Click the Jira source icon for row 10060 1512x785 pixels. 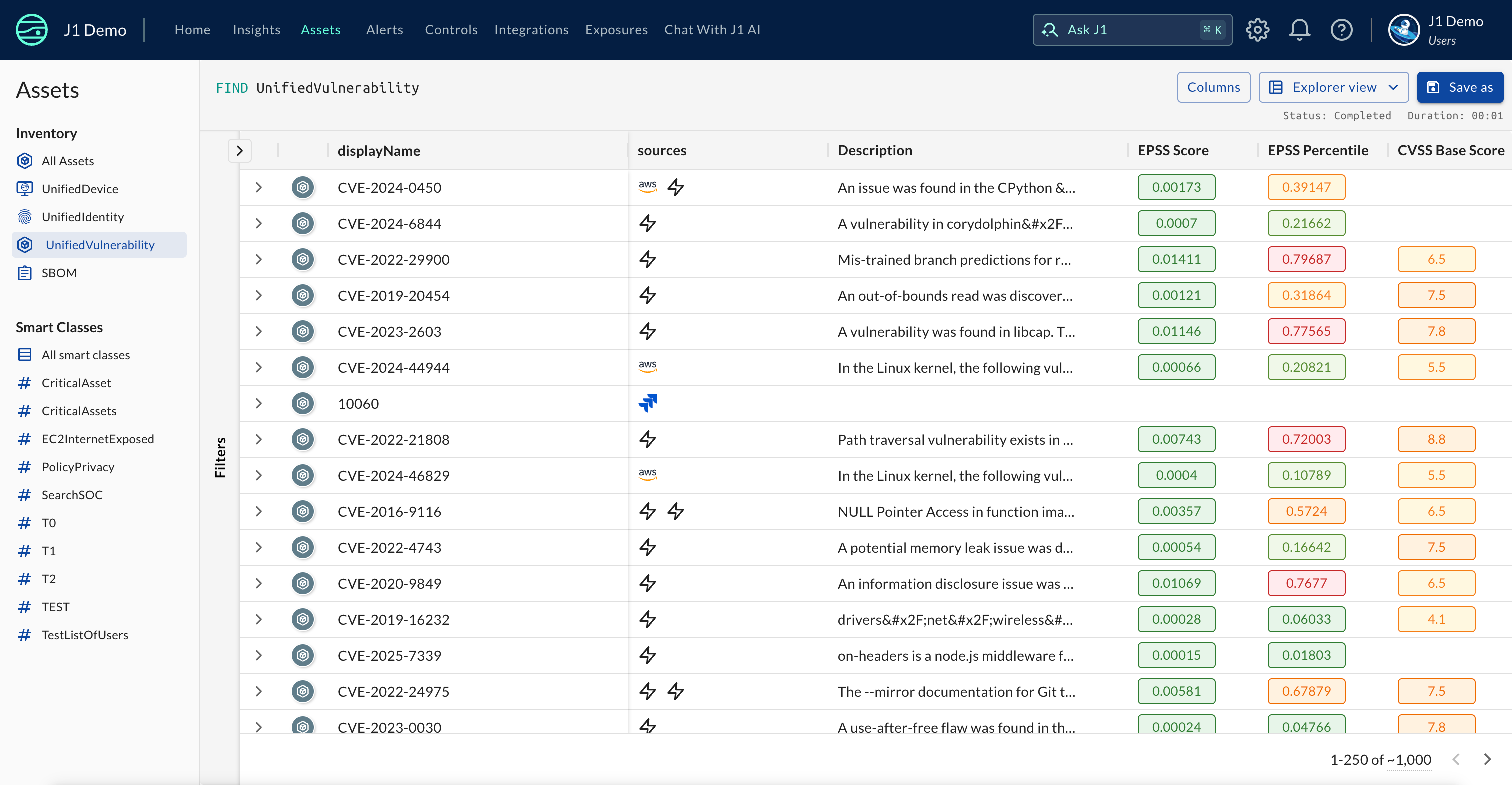pos(648,403)
